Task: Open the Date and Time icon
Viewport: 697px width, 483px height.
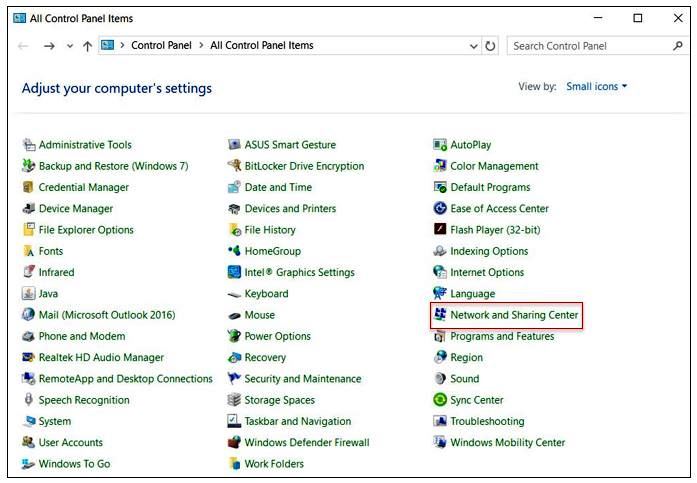Action: (x=234, y=187)
